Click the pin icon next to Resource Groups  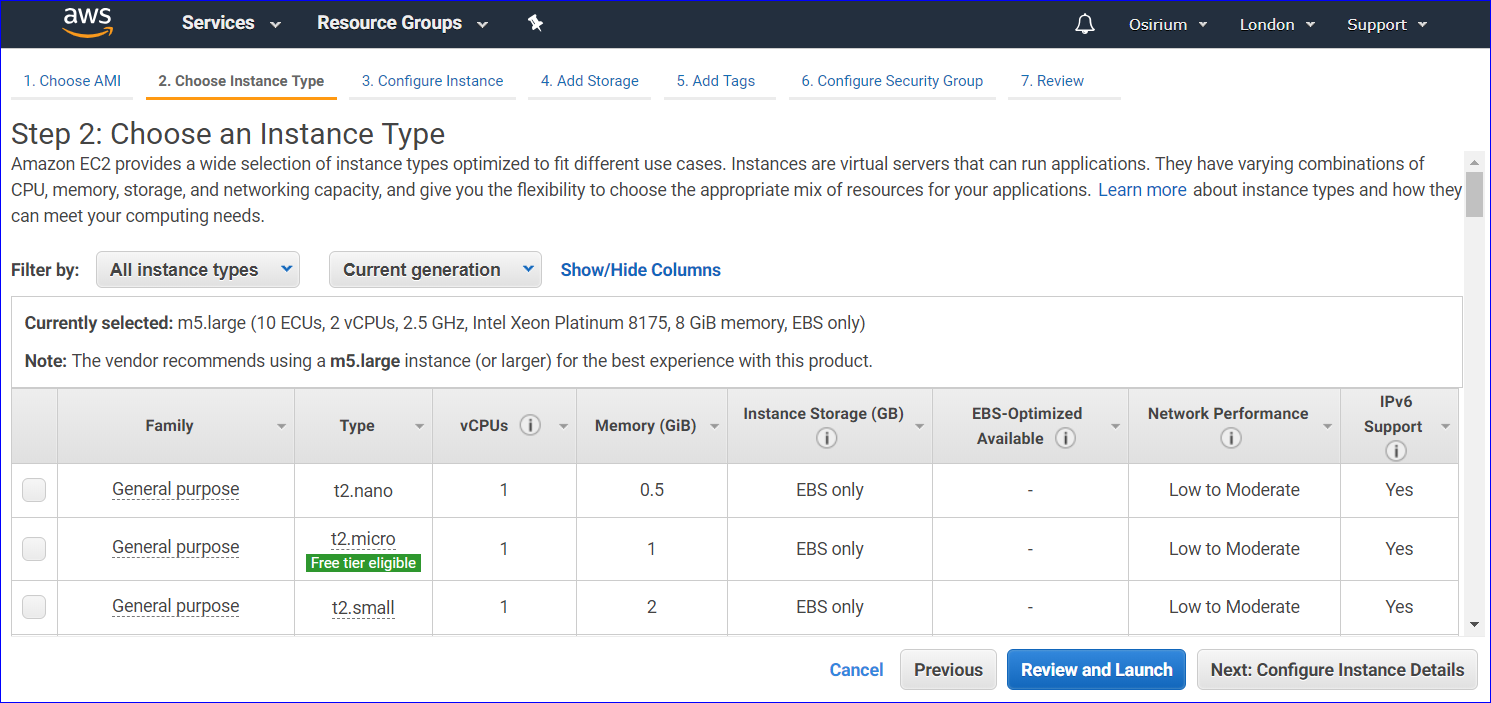tap(535, 22)
